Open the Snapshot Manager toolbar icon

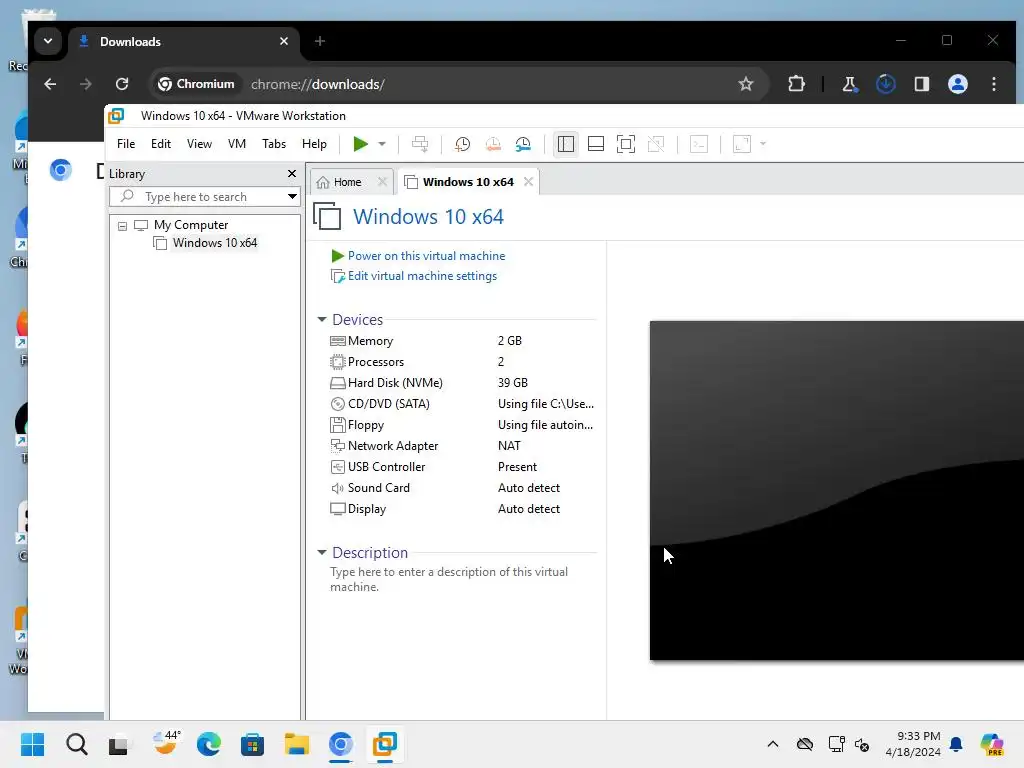[523, 144]
